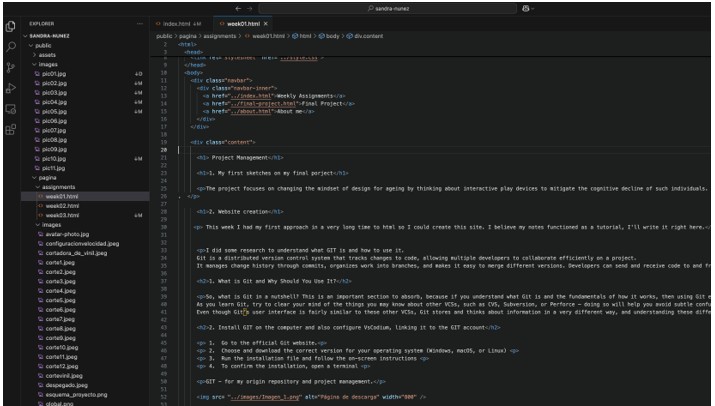Image resolution: width=715 pixels, height=406 pixels.
Task: Follow the ../images/Imagen_1.png src link
Action: point(265,397)
